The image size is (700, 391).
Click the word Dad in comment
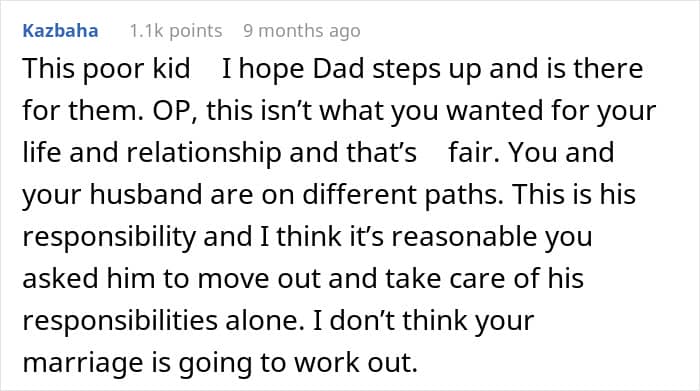tap(338, 69)
